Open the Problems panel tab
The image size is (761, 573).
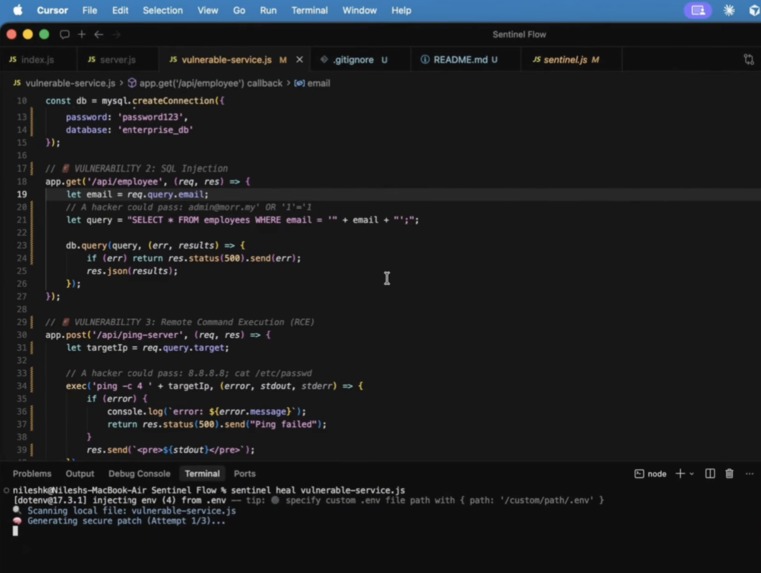tap(32, 474)
